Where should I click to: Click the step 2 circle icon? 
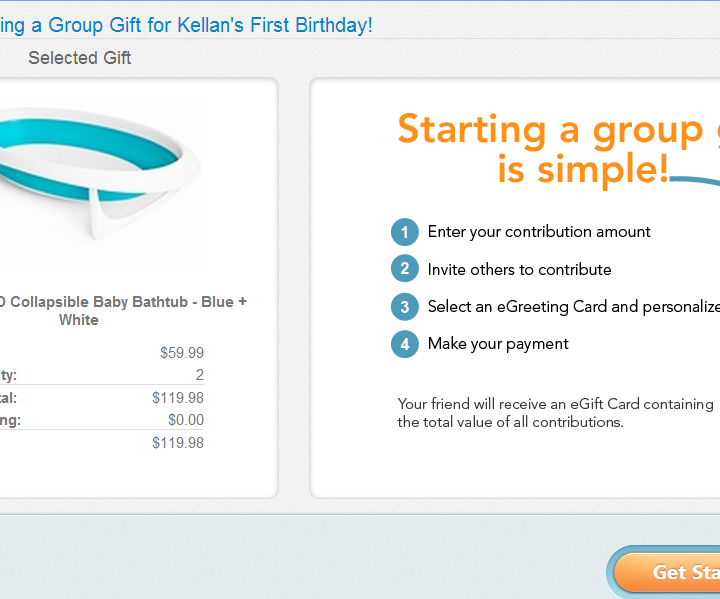(405, 268)
